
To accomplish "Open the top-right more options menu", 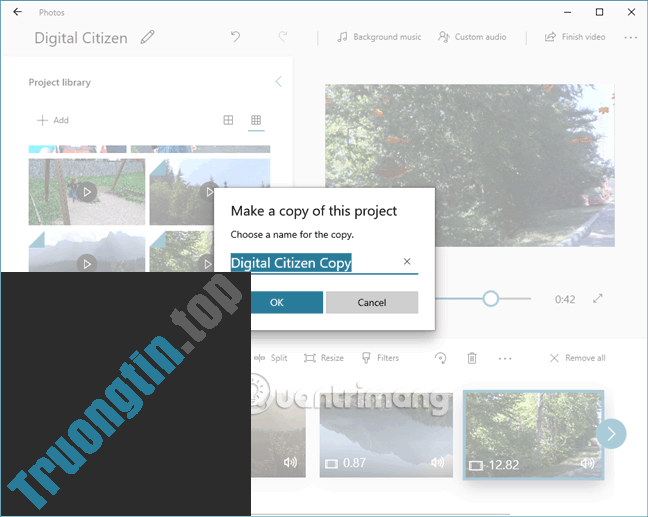I will click(630, 38).
